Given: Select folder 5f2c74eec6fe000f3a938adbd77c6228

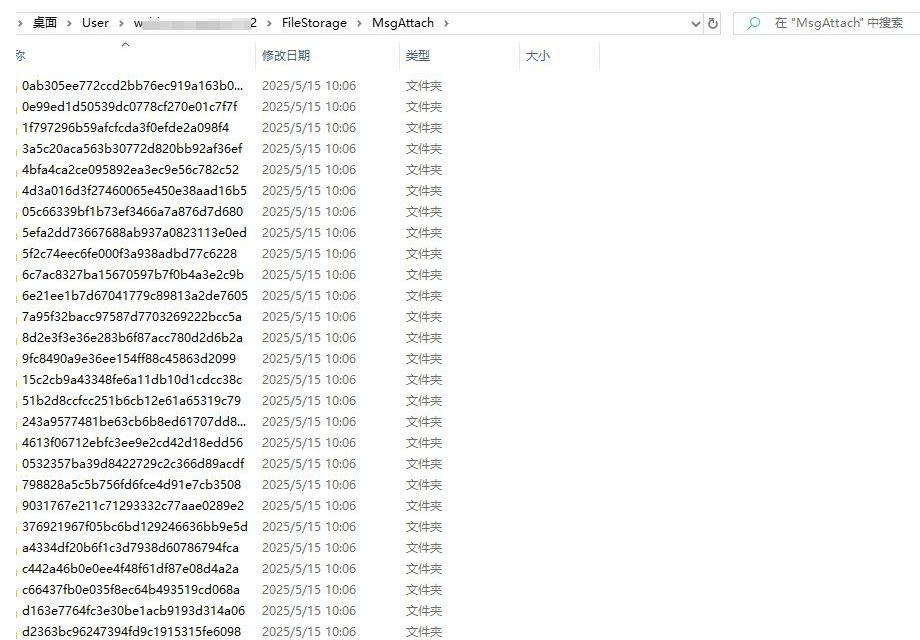Looking at the screenshot, I should [130, 254].
